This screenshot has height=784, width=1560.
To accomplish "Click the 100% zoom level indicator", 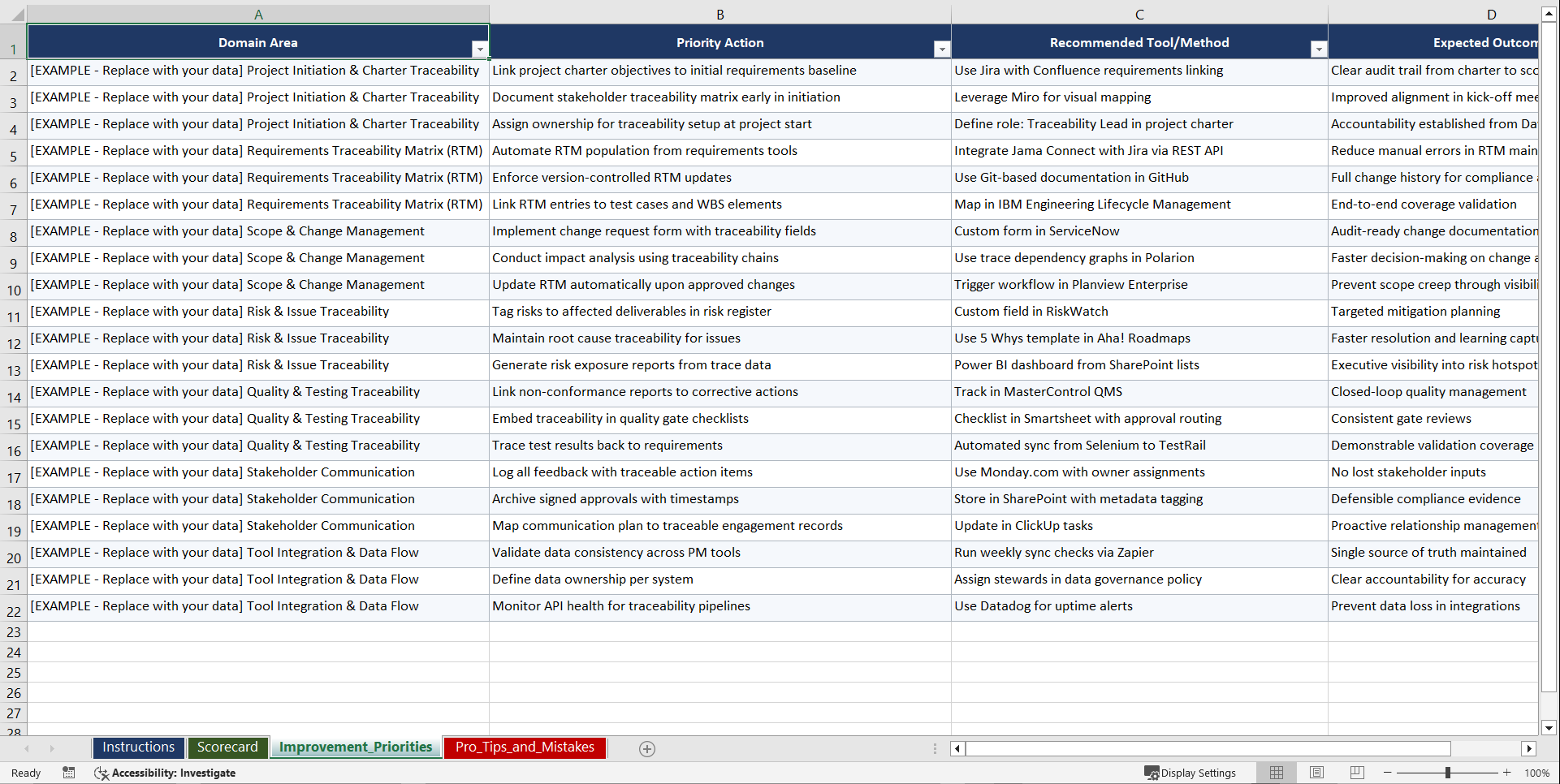I will (1537, 773).
